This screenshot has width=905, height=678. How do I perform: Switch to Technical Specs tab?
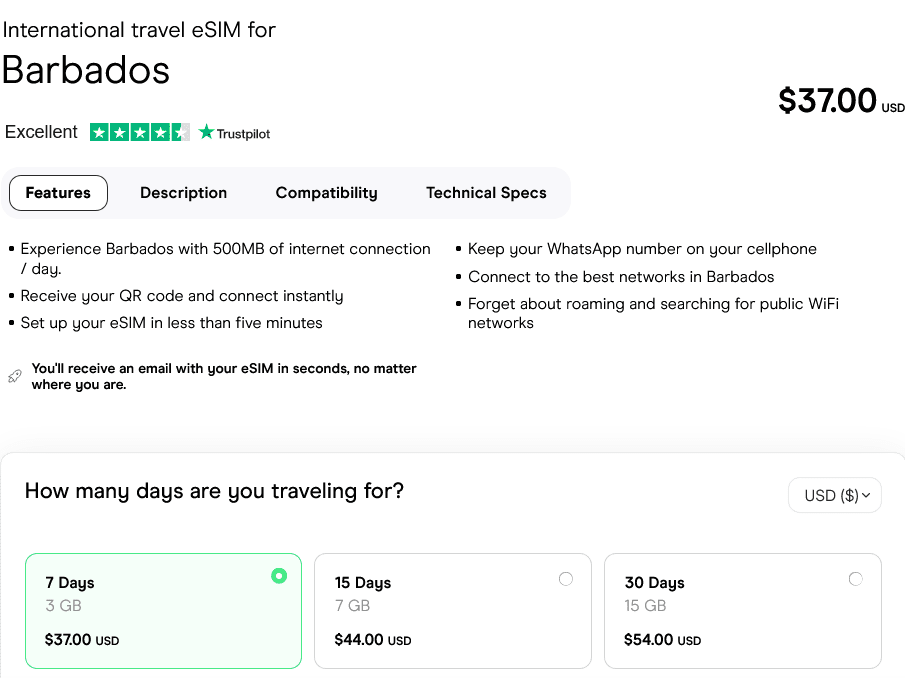point(486,193)
